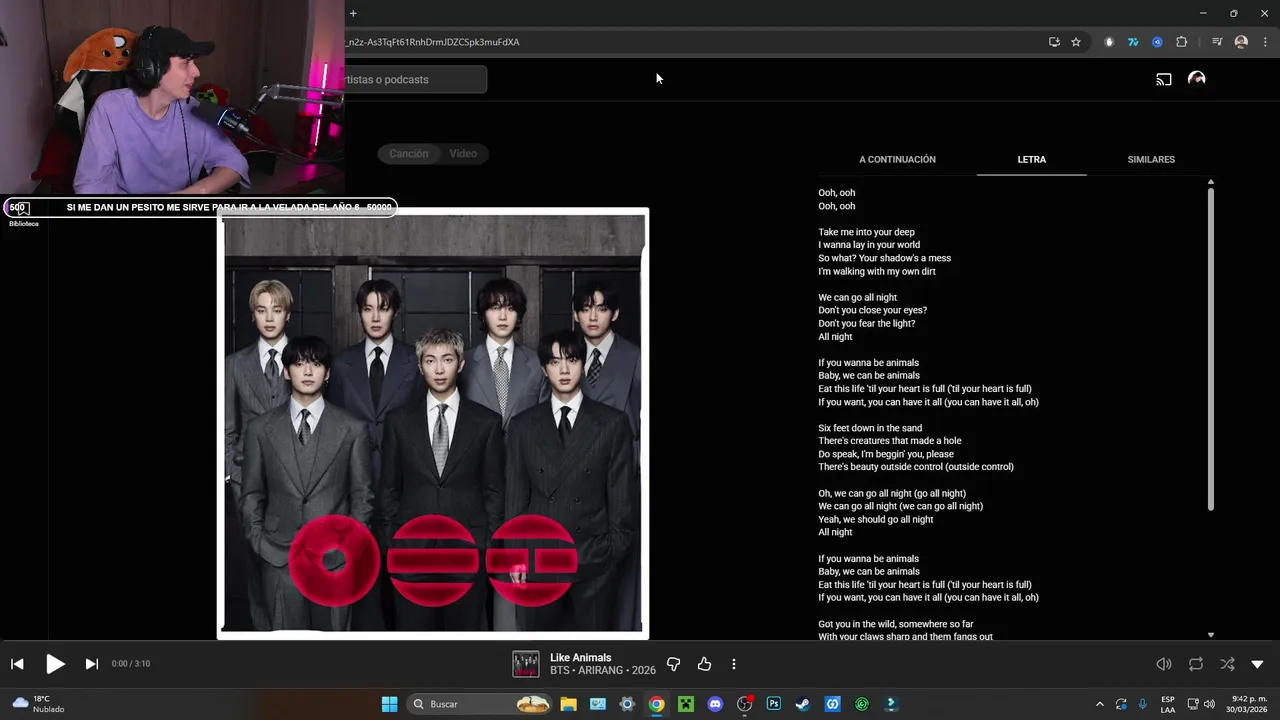
Task: Click the lyrics panel scrollbar thumb
Action: click(x=1210, y=349)
